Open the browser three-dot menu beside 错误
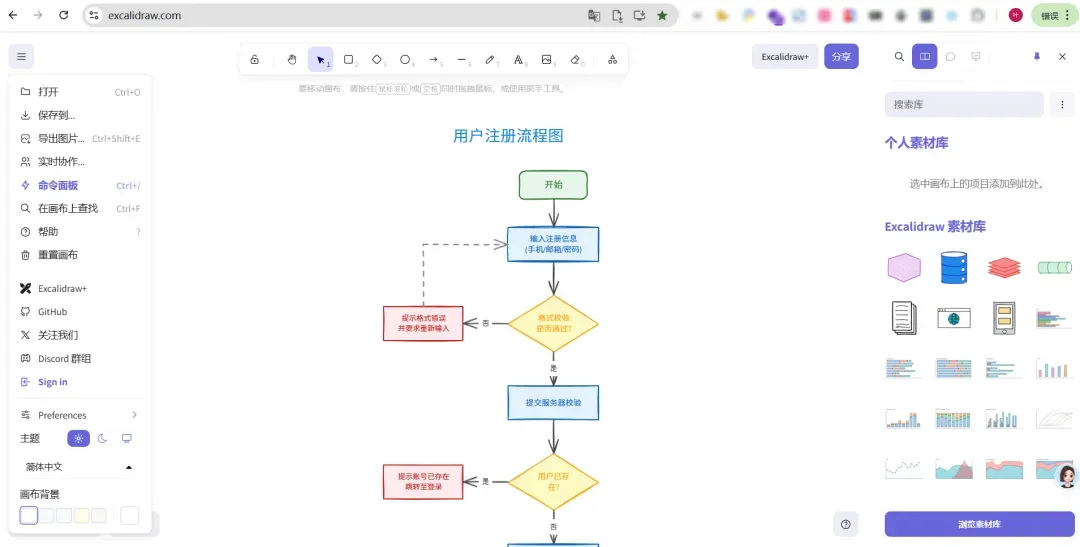 (1068, 15)
